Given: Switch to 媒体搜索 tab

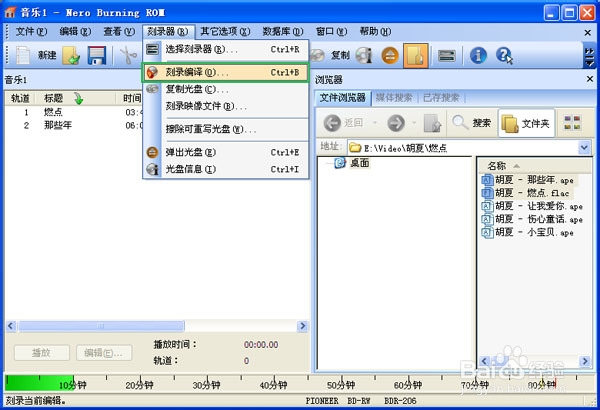Looking at the screenshot, I should click(394, 98).
